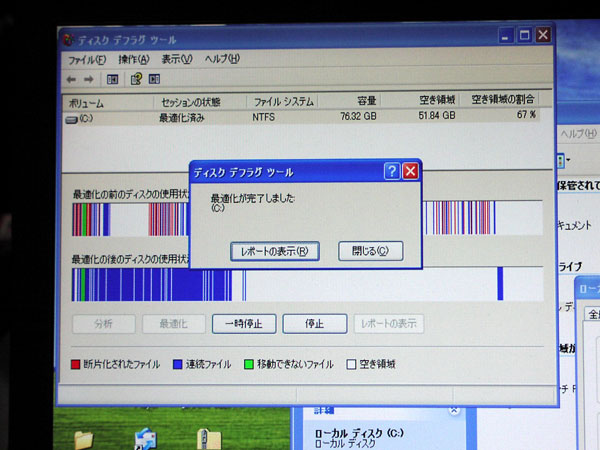This screenshot has height=450, width=600.
Task: Click the 最適化済み status cell
Action: (x=182, y=118)
